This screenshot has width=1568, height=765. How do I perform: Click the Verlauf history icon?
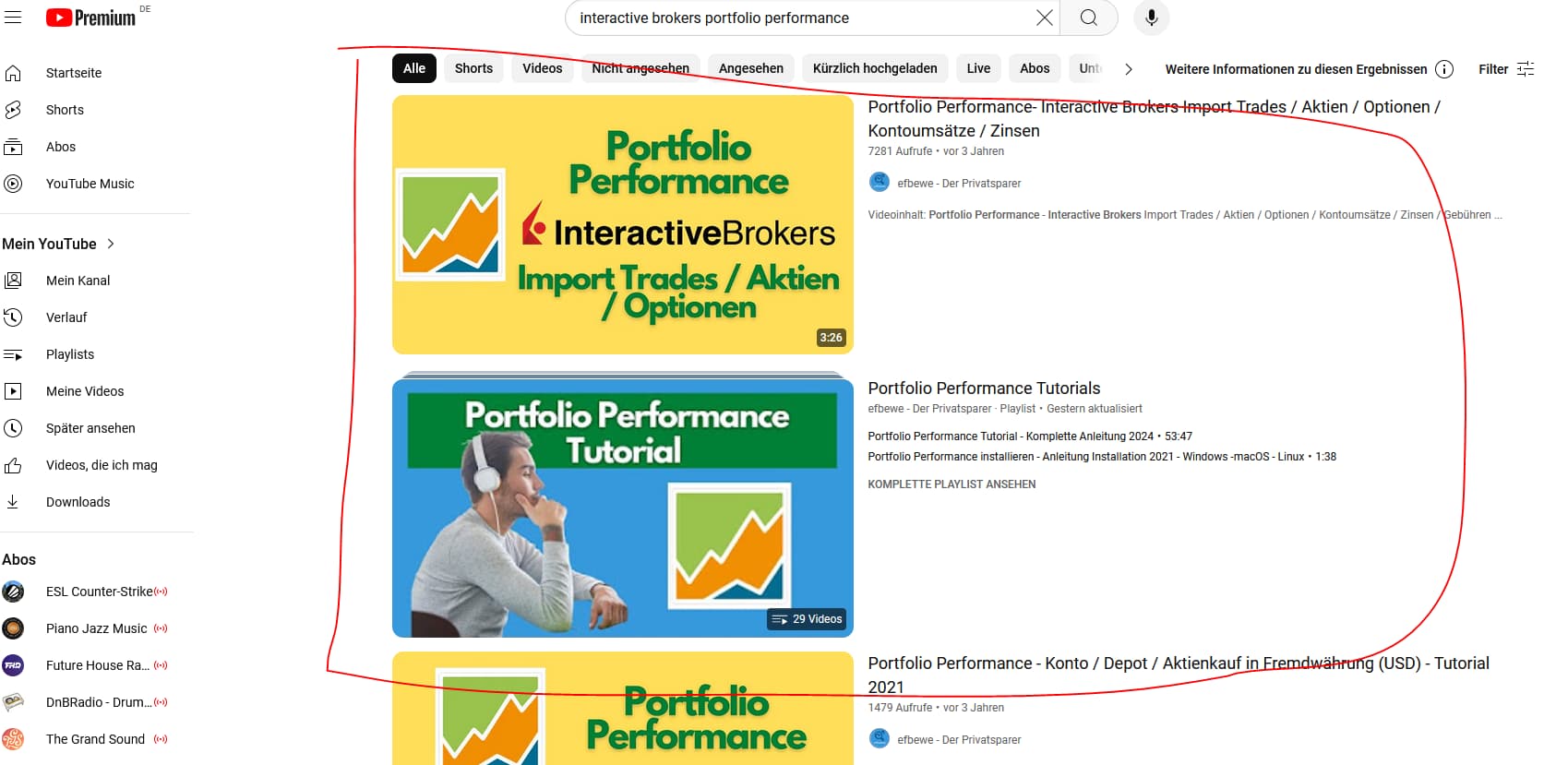tap(13, 317)
